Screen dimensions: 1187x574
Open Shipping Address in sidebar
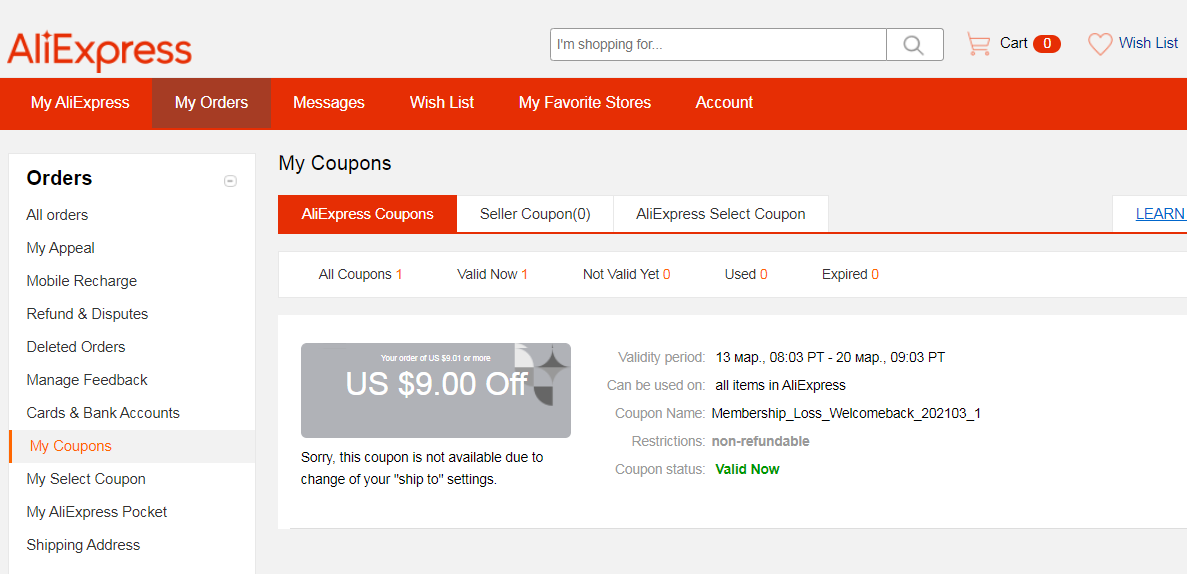(83, 544)
